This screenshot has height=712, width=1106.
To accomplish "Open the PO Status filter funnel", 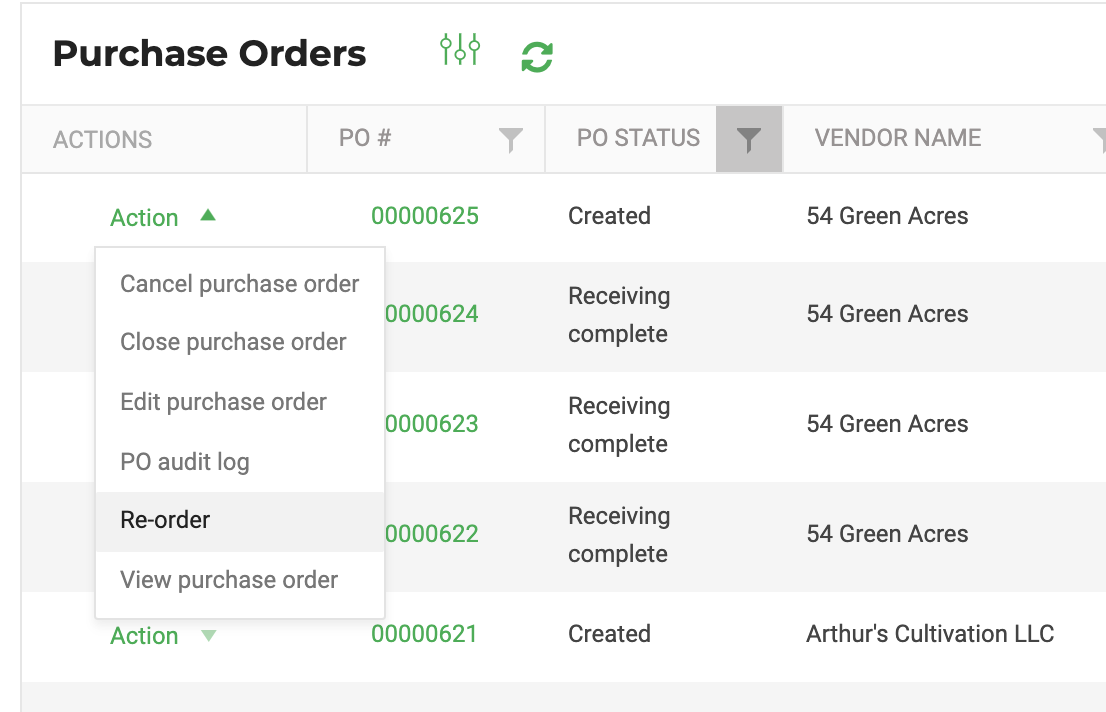I will point(748,139).
